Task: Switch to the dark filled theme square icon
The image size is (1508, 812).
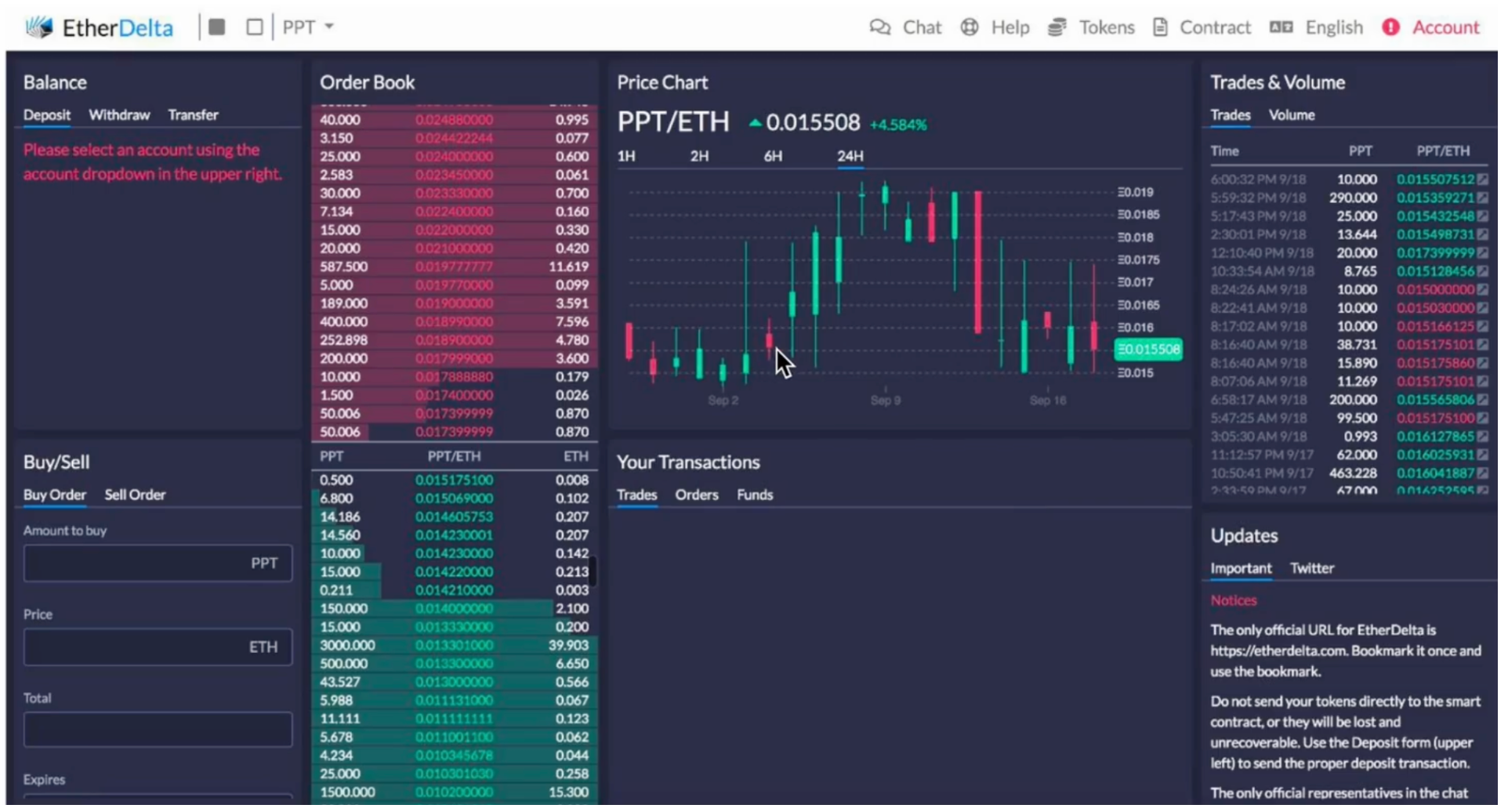Action: point(218,27)
